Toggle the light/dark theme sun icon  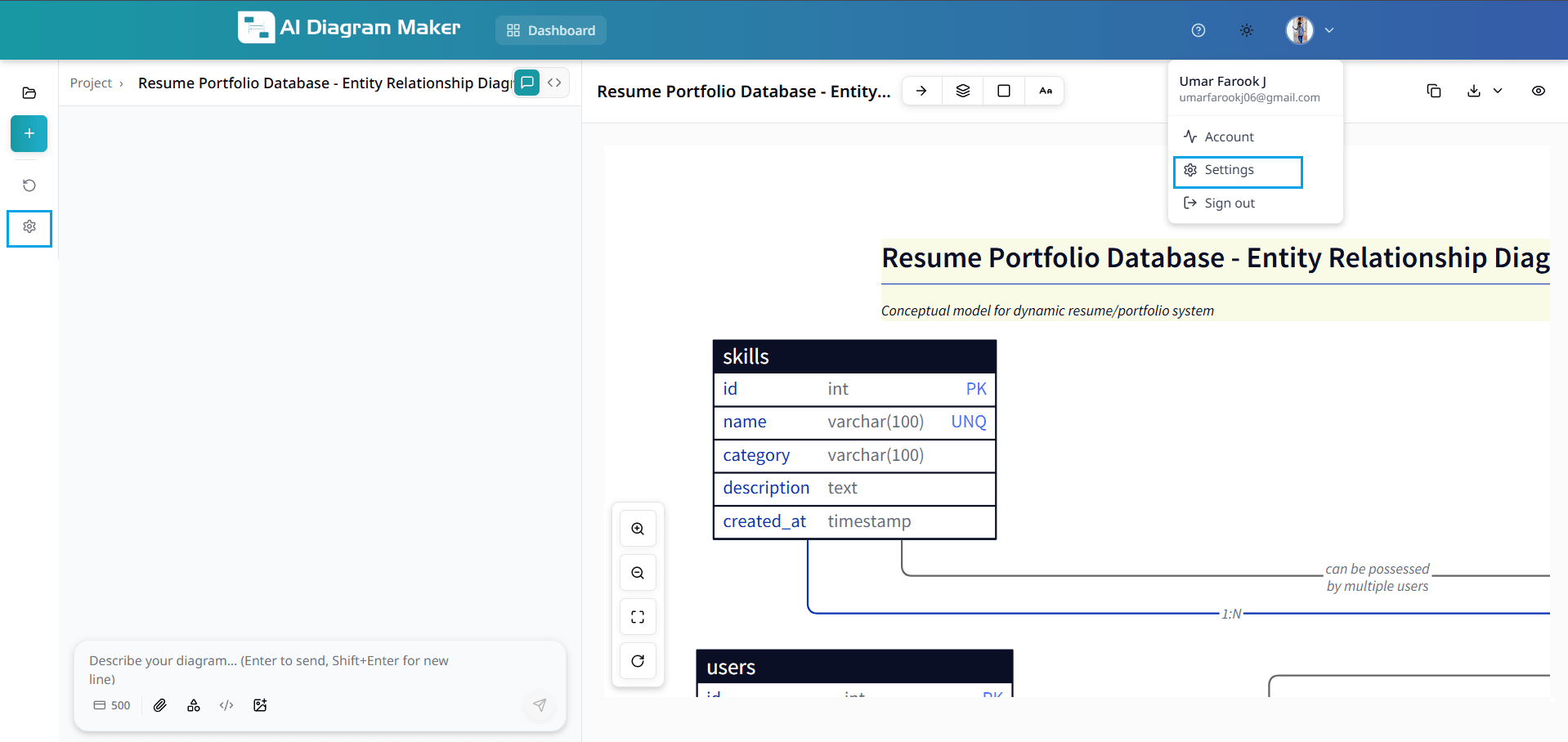pos(1246,30)
